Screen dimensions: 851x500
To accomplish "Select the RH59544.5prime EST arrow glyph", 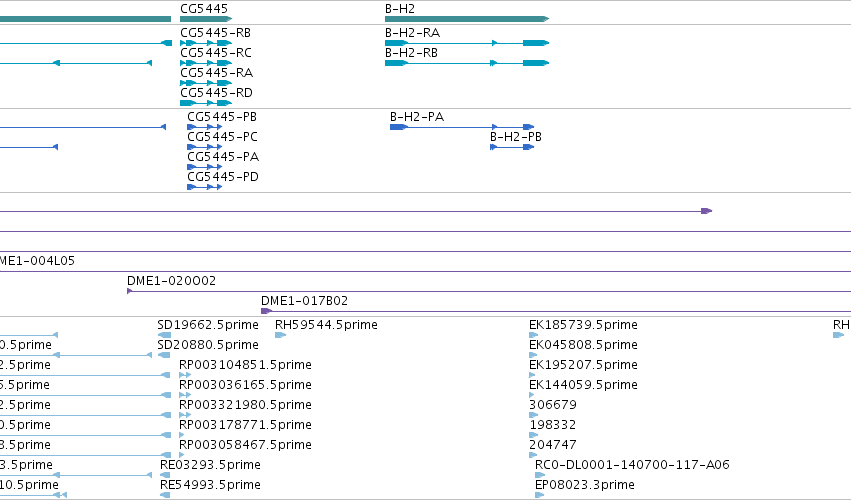I will coord(280,335).
